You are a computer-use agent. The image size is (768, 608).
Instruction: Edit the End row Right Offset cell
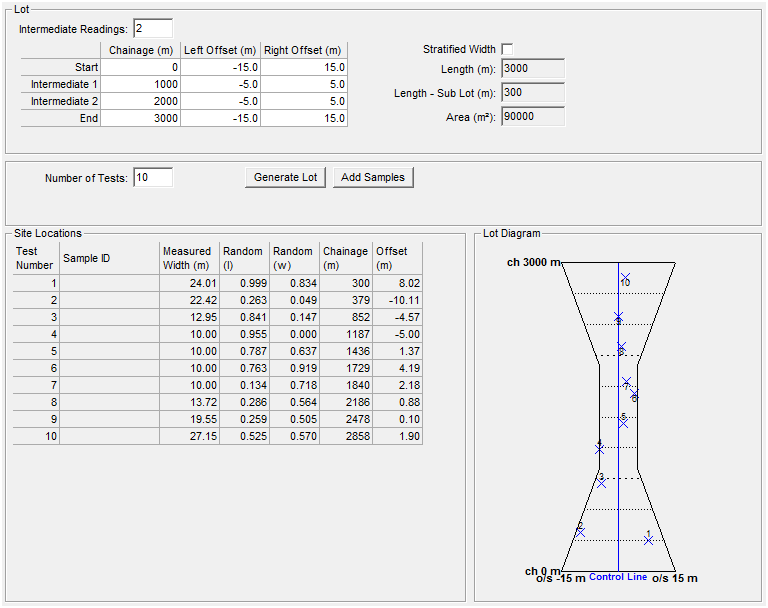tap(304, 118)
